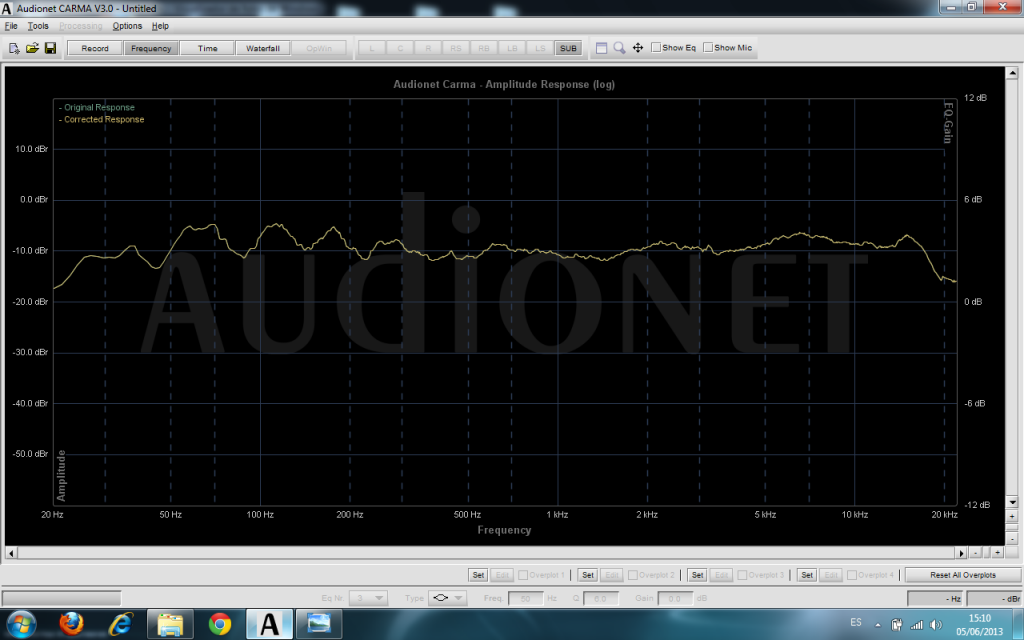1024x640 pixels.
Task: Click network signal tray icon
Action: click(x=916, y=624)
